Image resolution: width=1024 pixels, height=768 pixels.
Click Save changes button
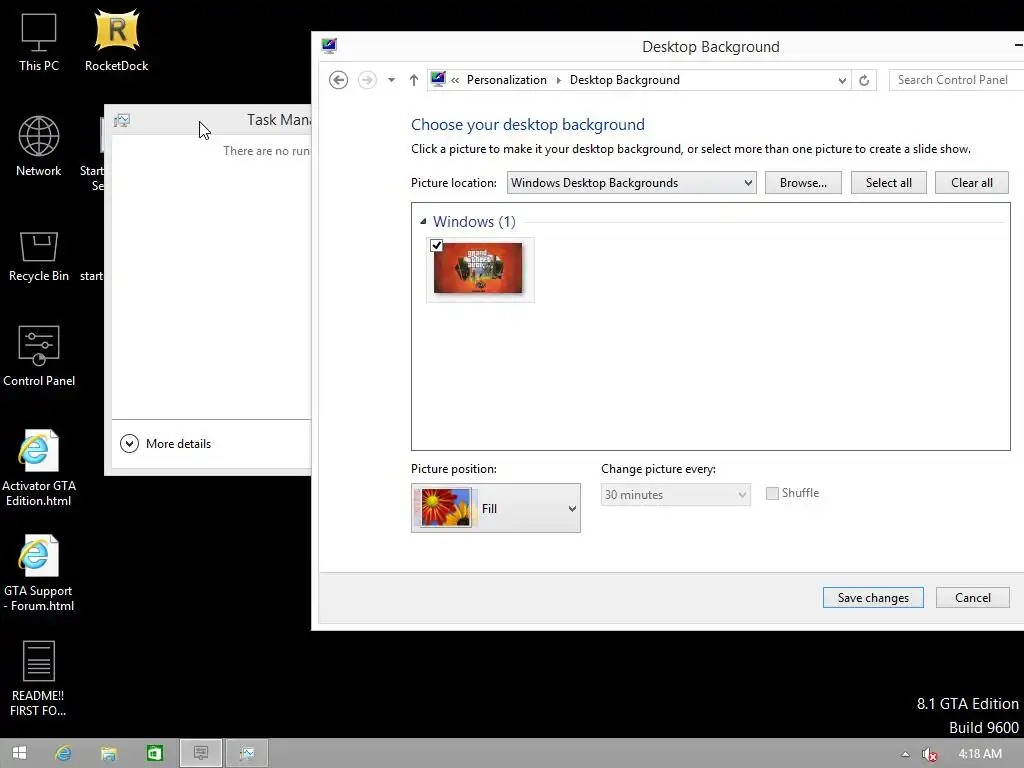coord(873,598)
